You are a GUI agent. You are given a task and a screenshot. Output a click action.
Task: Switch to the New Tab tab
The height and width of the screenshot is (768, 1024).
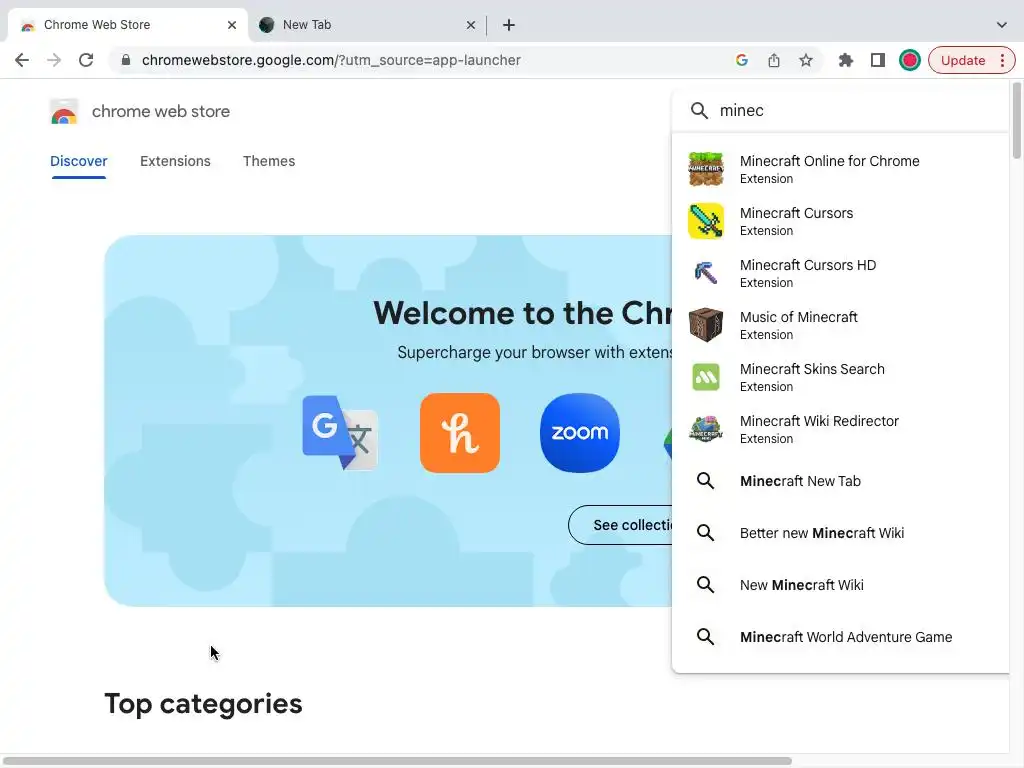[x=367, y=25]
